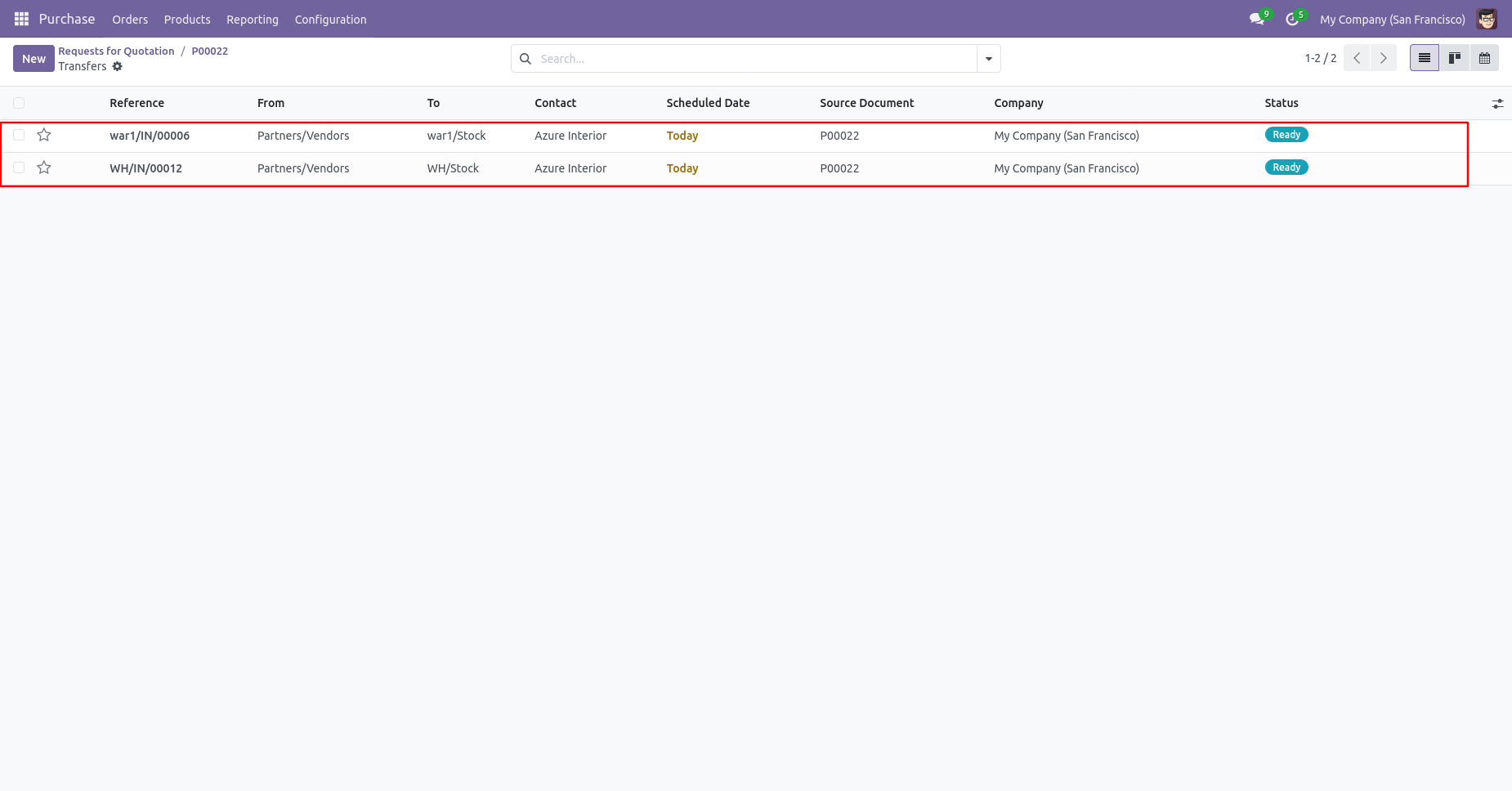
Task: Open the Orders menu
Action: pos(130,20)
